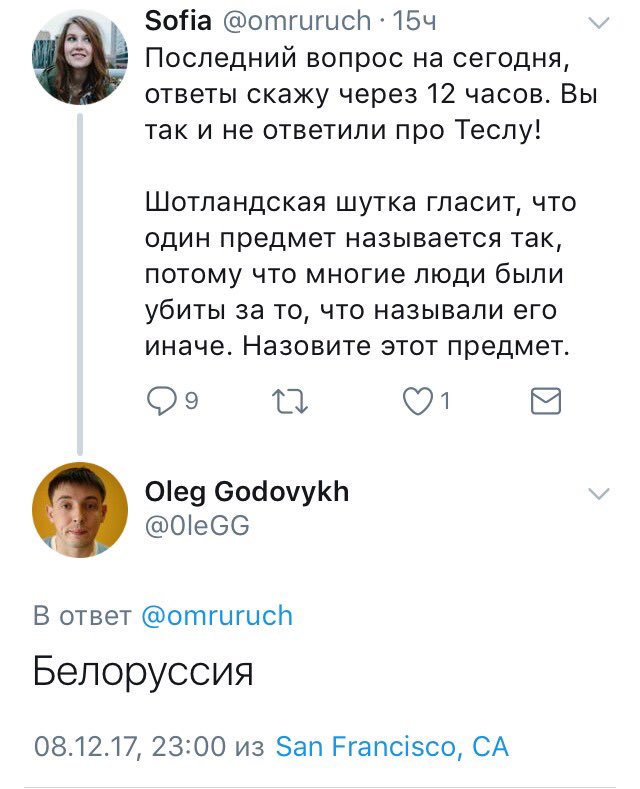Click the @omruruch mention after В ответ
Screen dimensions: 640x789
coord(217,615)
